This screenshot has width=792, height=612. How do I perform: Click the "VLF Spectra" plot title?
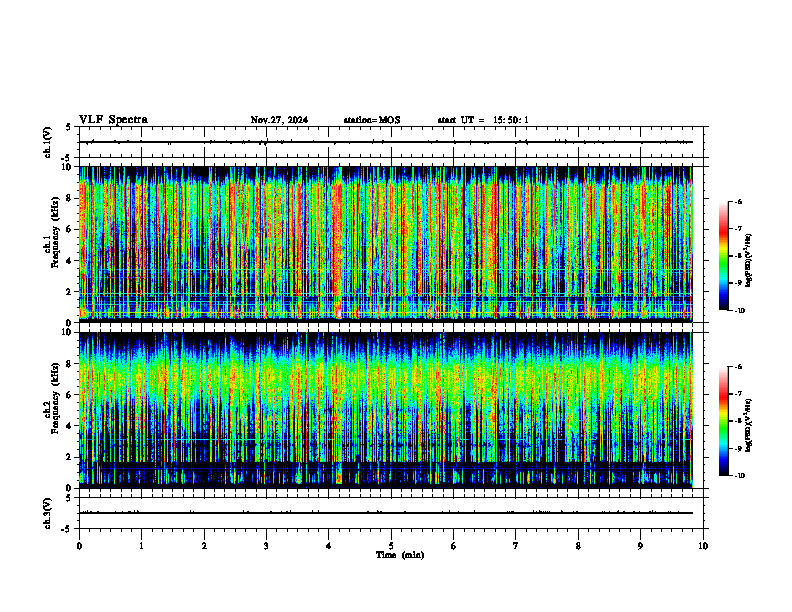[113, 120]
